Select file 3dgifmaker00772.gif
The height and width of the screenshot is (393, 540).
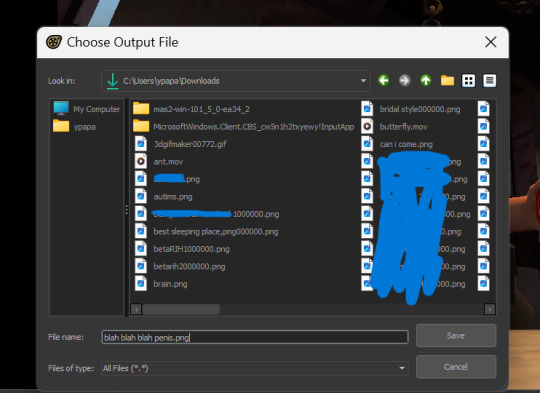[180, 144]
